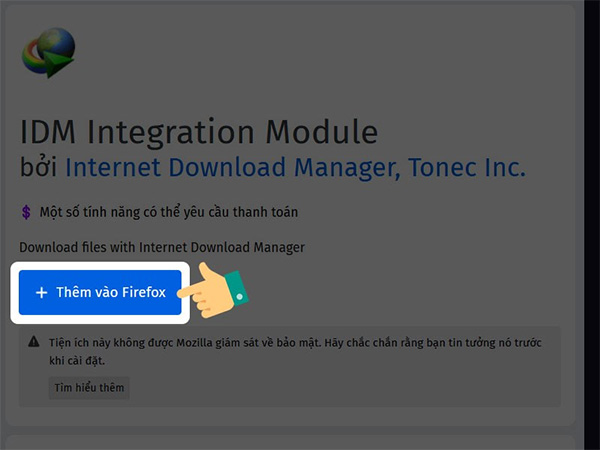Click the "Tìm hiểu thêm" button

click(89, 388)
